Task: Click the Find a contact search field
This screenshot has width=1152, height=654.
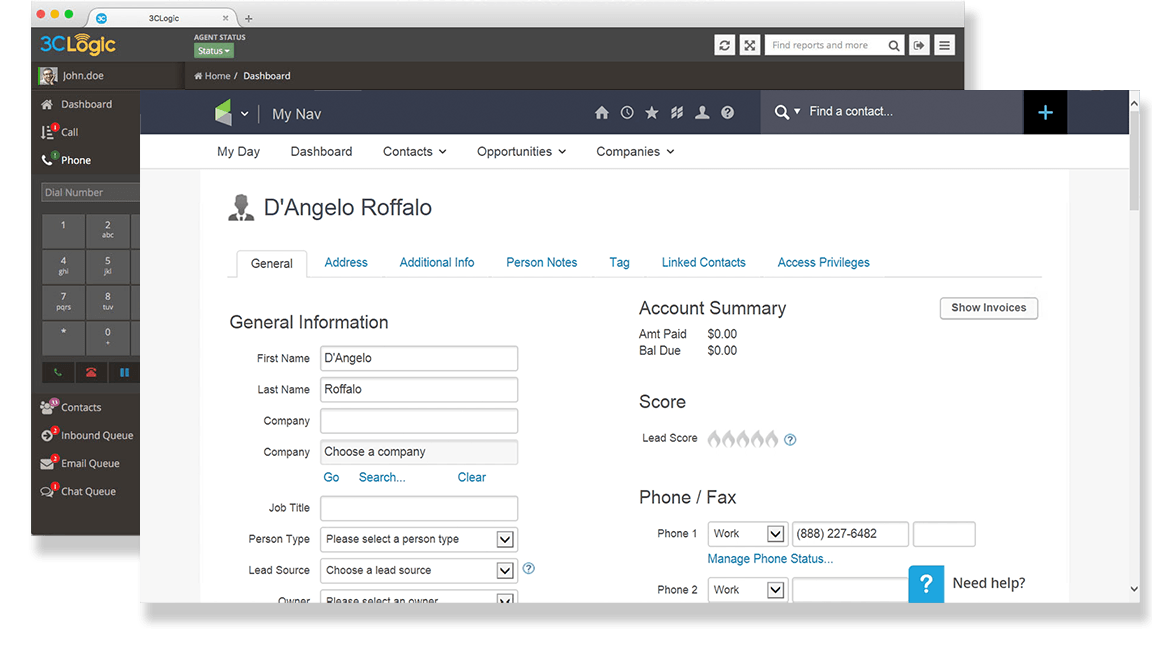Action: (x=911, y=112)
